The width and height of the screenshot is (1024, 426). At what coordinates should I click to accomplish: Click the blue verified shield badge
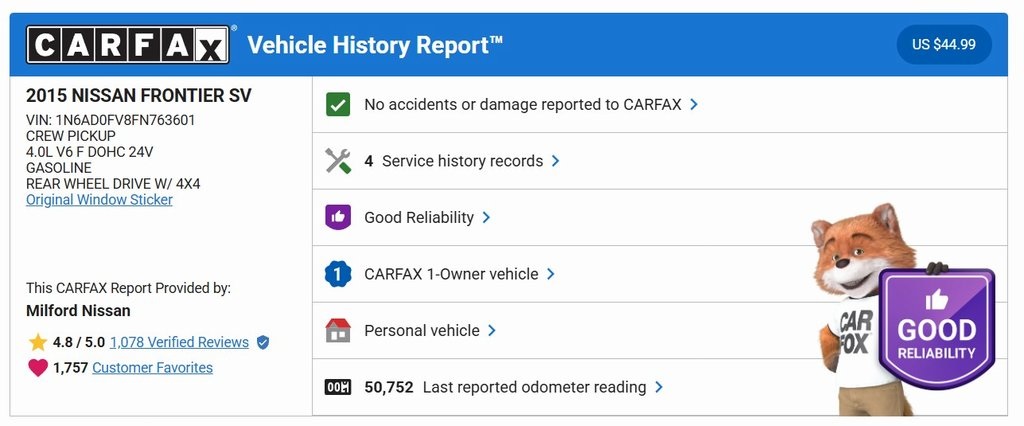pyautogui.click(x=263, y=342)
